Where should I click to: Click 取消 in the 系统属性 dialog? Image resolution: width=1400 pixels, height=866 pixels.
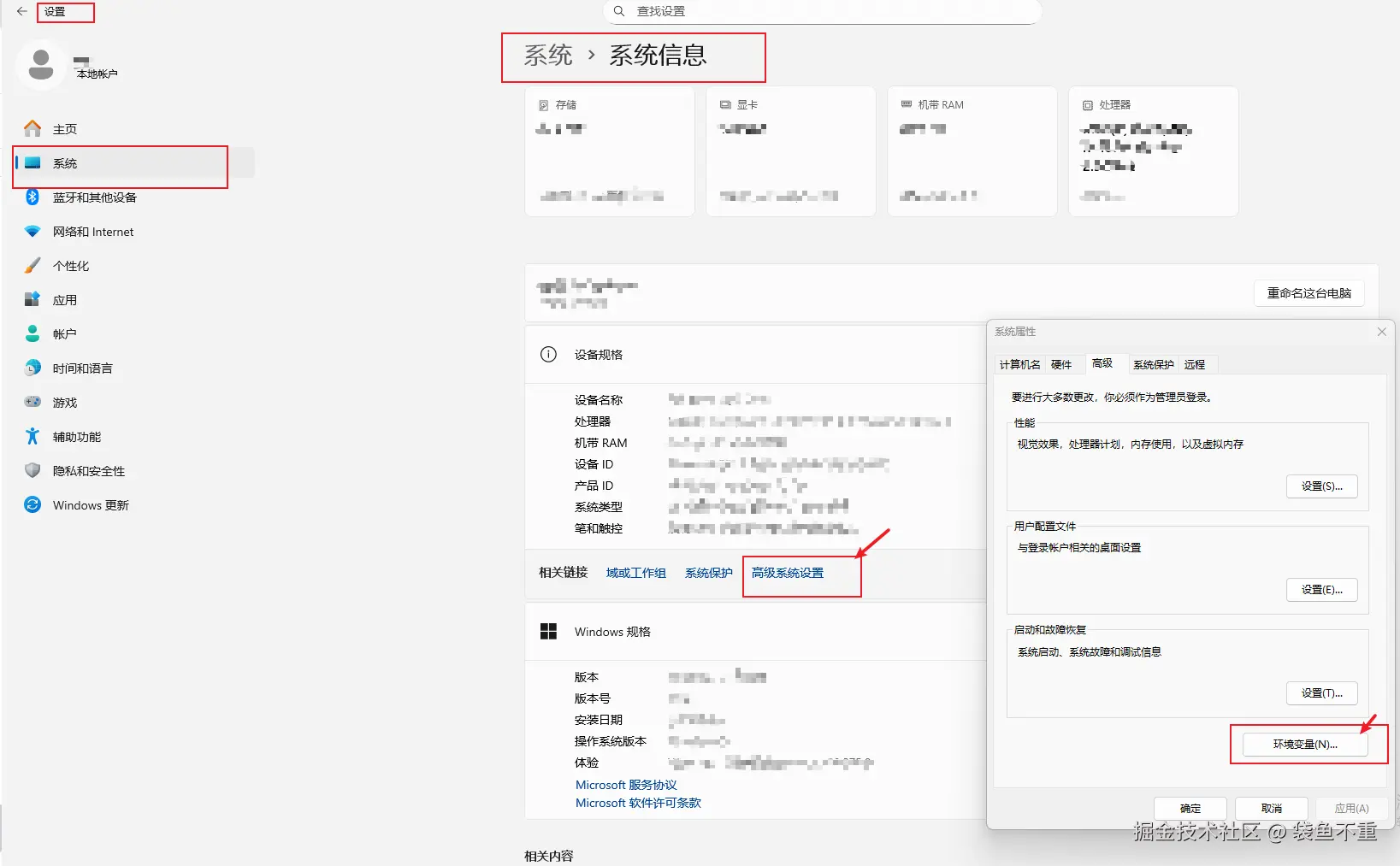[1272, 808]
